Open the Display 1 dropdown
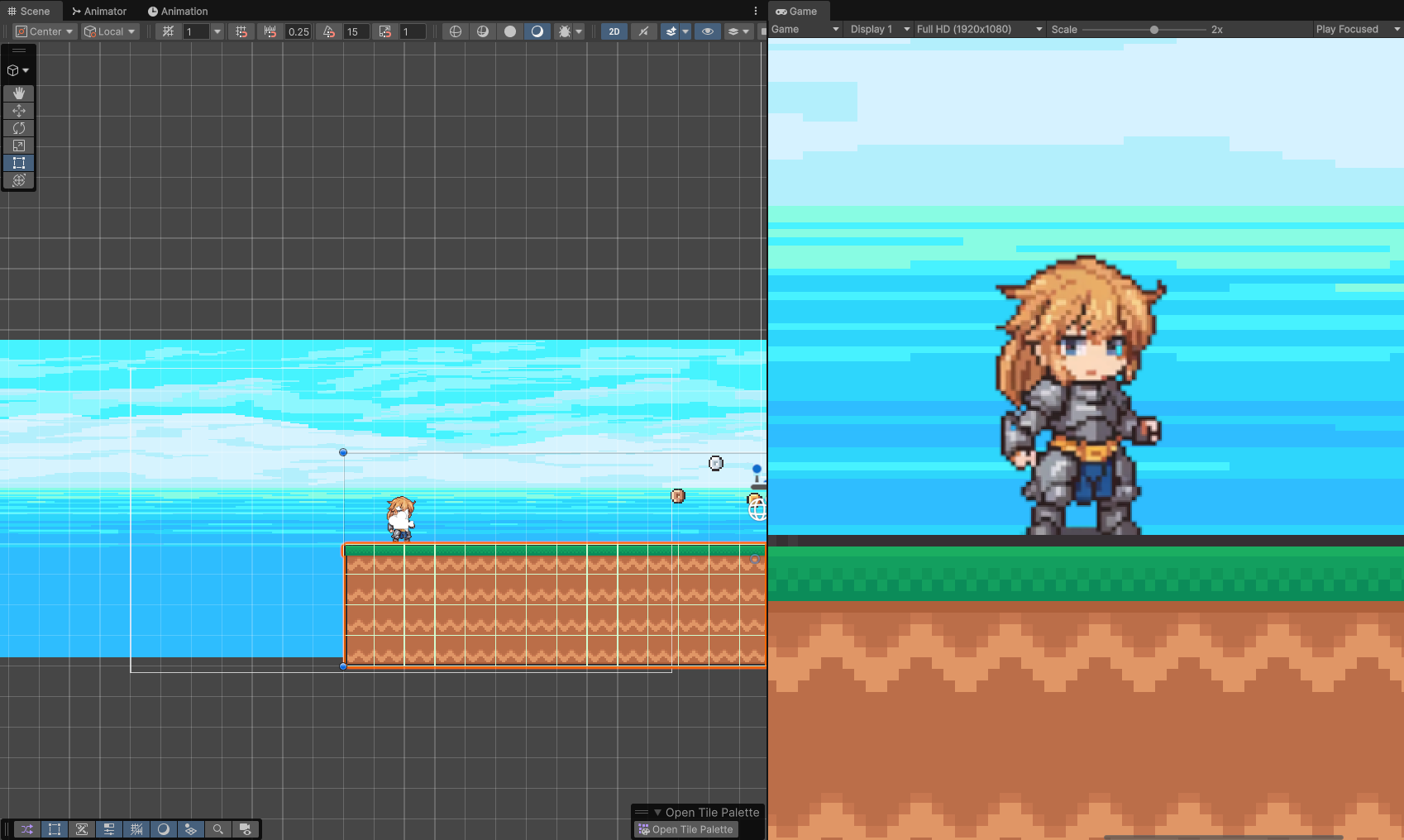1404x840 pixels. click(878, 29)
